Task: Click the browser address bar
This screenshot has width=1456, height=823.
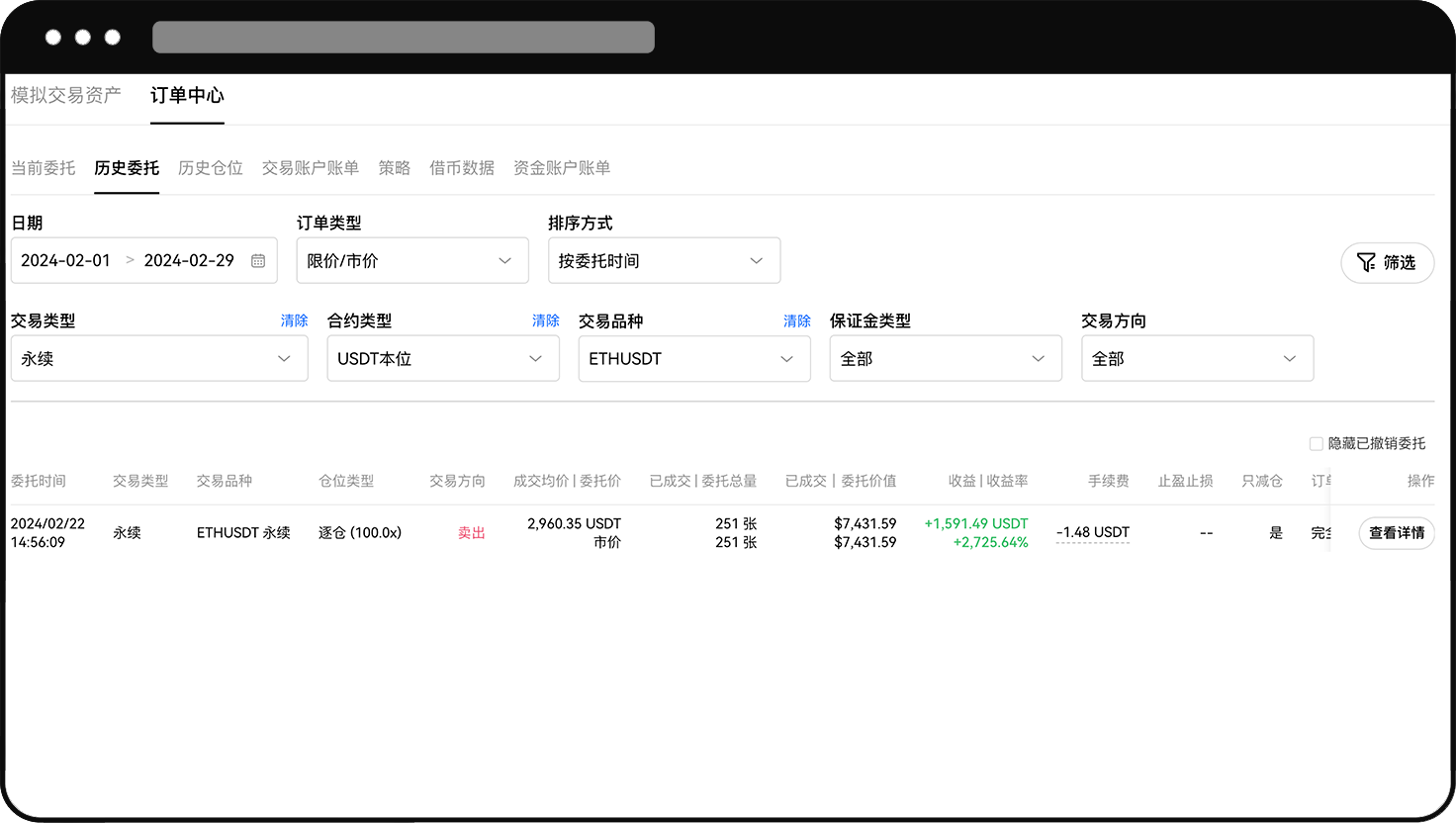Action: point(402,37)
